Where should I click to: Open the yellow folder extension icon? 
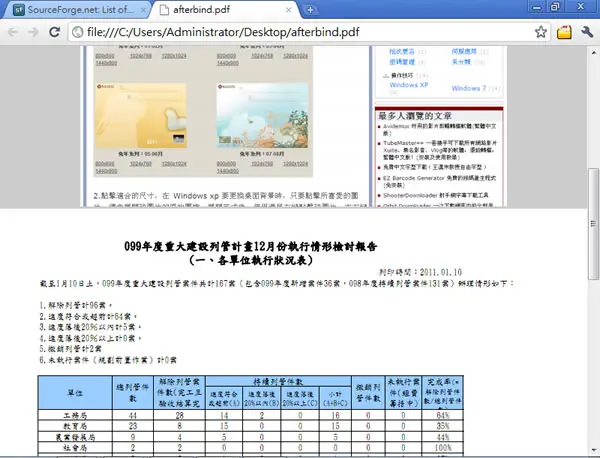[564, 32]
